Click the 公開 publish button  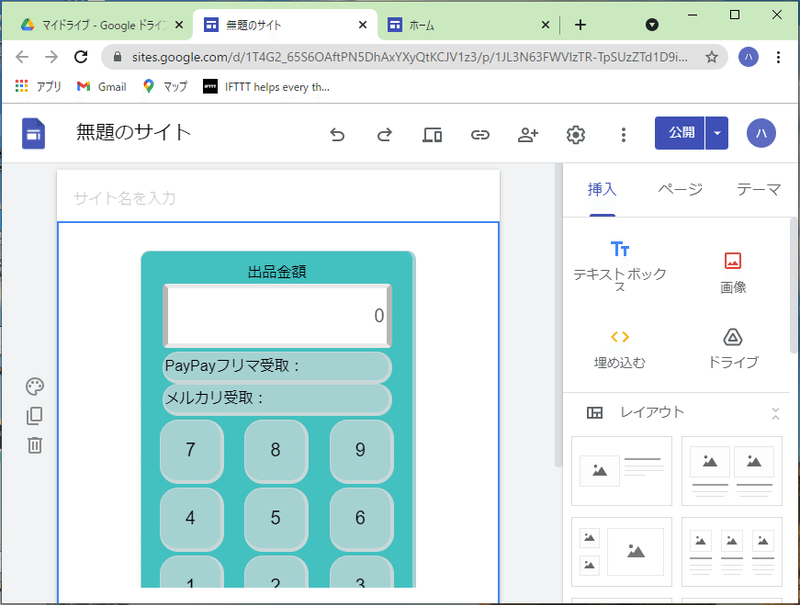(x=682, y=133)
